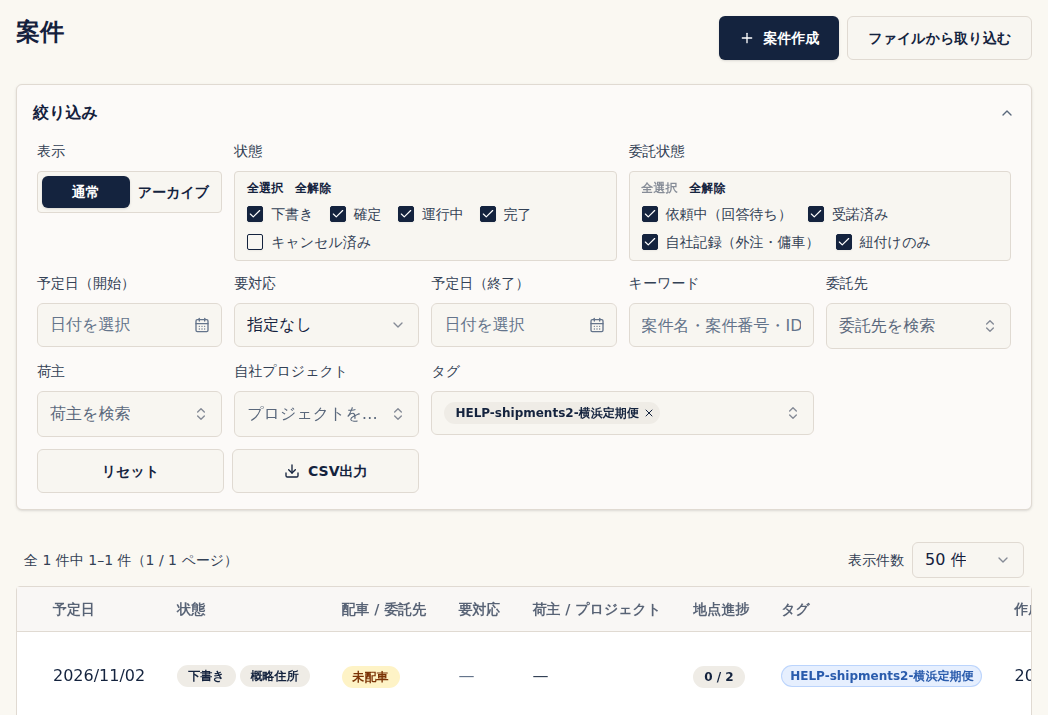Uncheck the 運行中 status checkbox
The height and width of the screenshot is (715, 1048).
coord(406,214)
